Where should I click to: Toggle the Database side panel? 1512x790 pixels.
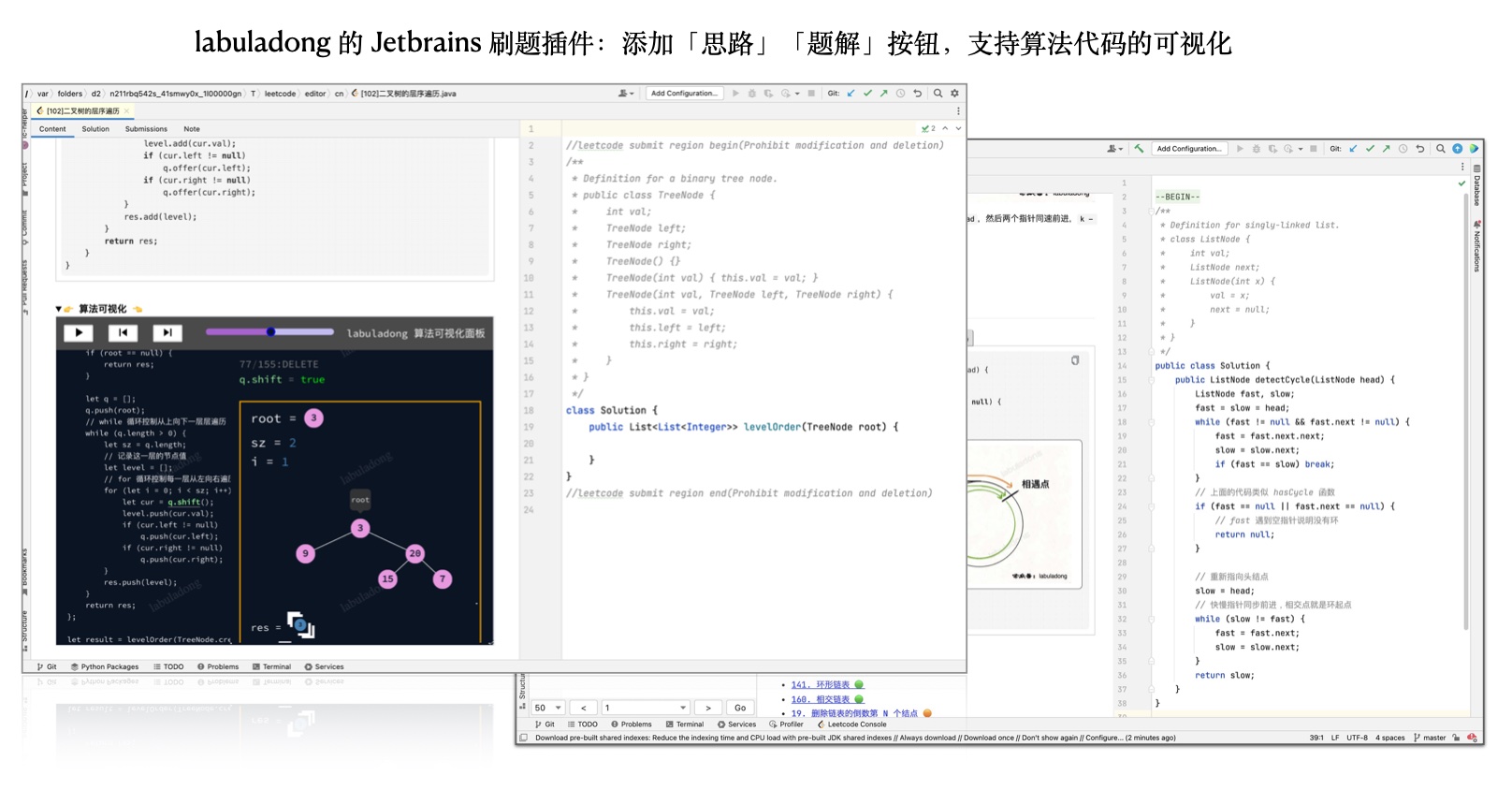click(1477, 185)
